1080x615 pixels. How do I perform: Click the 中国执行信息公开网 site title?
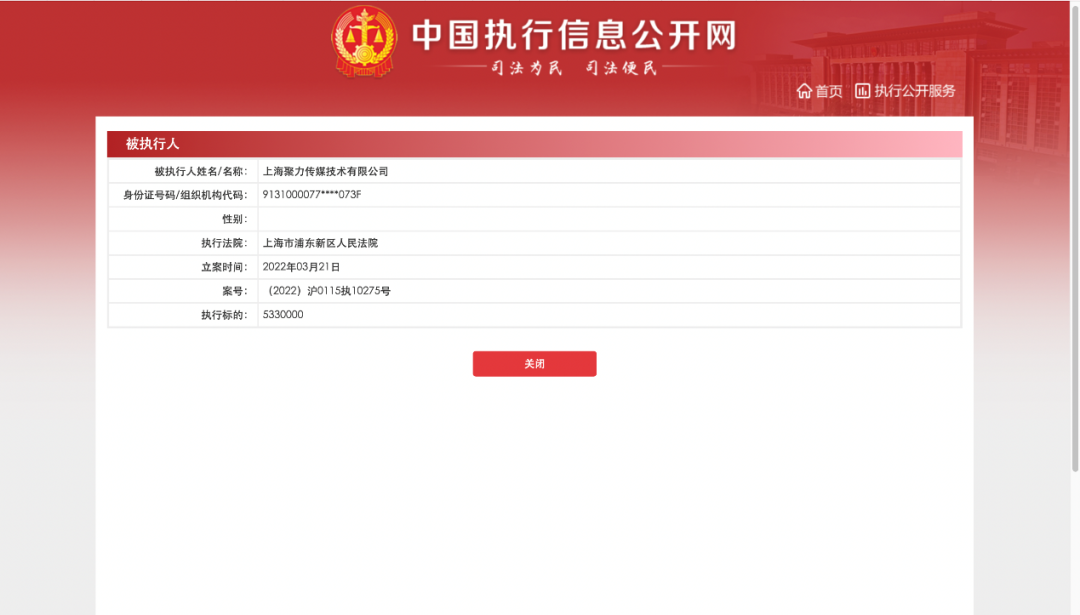(x=574, y=34)
